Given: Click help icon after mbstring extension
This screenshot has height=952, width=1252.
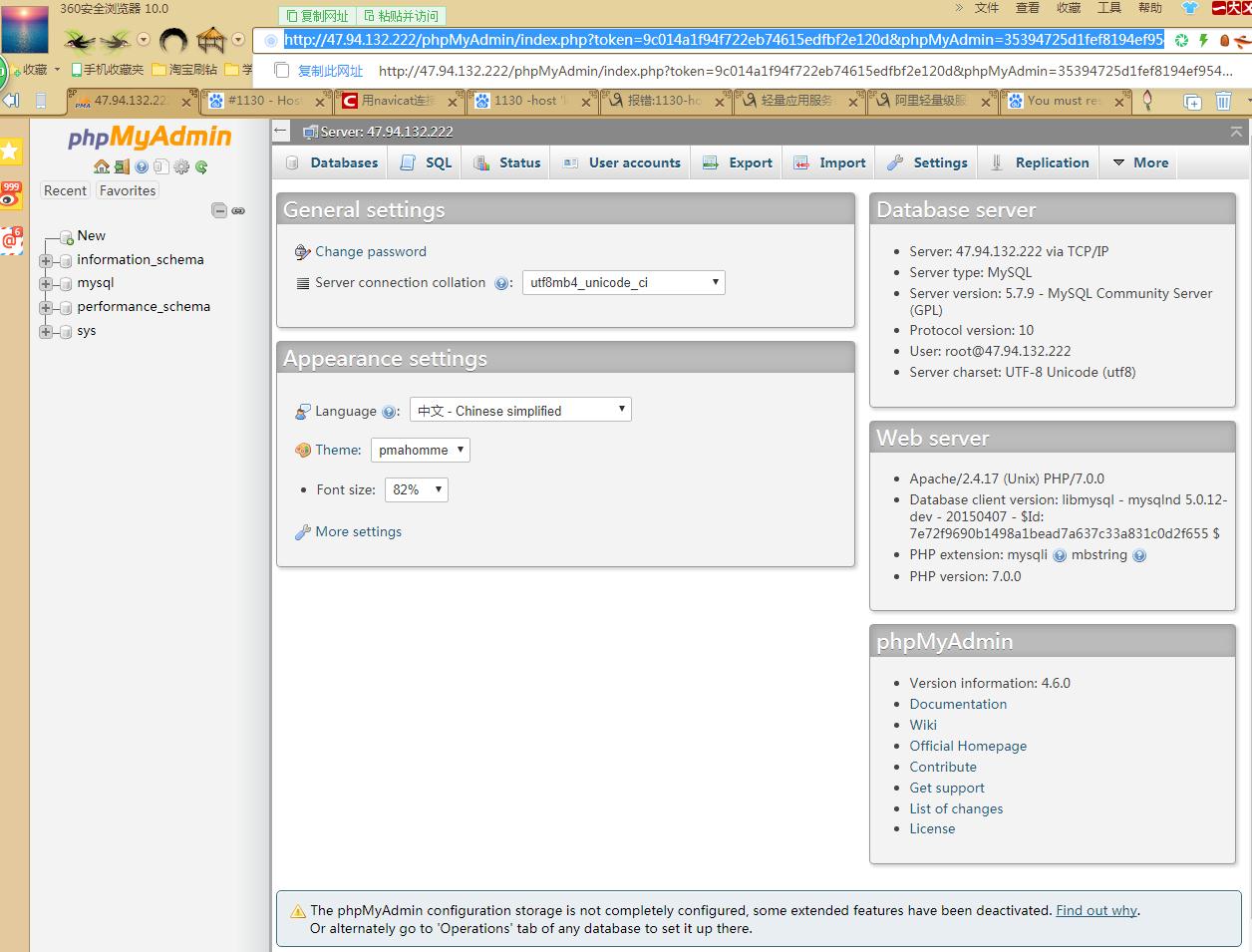Looking at the screenshot, I should tap(1139, 555).
